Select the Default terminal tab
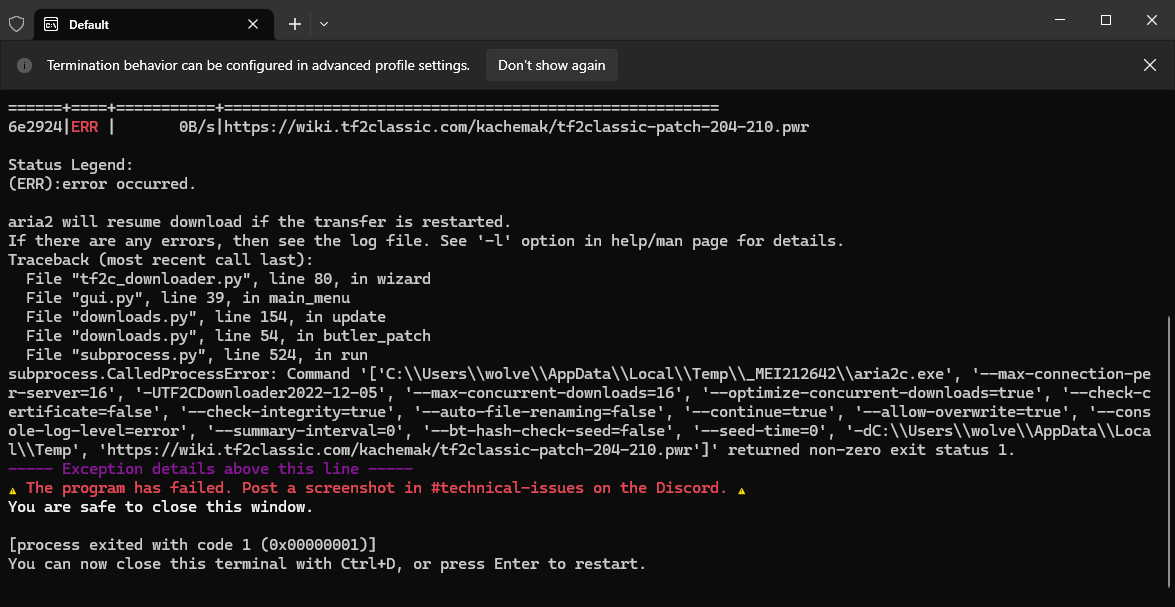 pyautogui.click(x=154, y=24)
